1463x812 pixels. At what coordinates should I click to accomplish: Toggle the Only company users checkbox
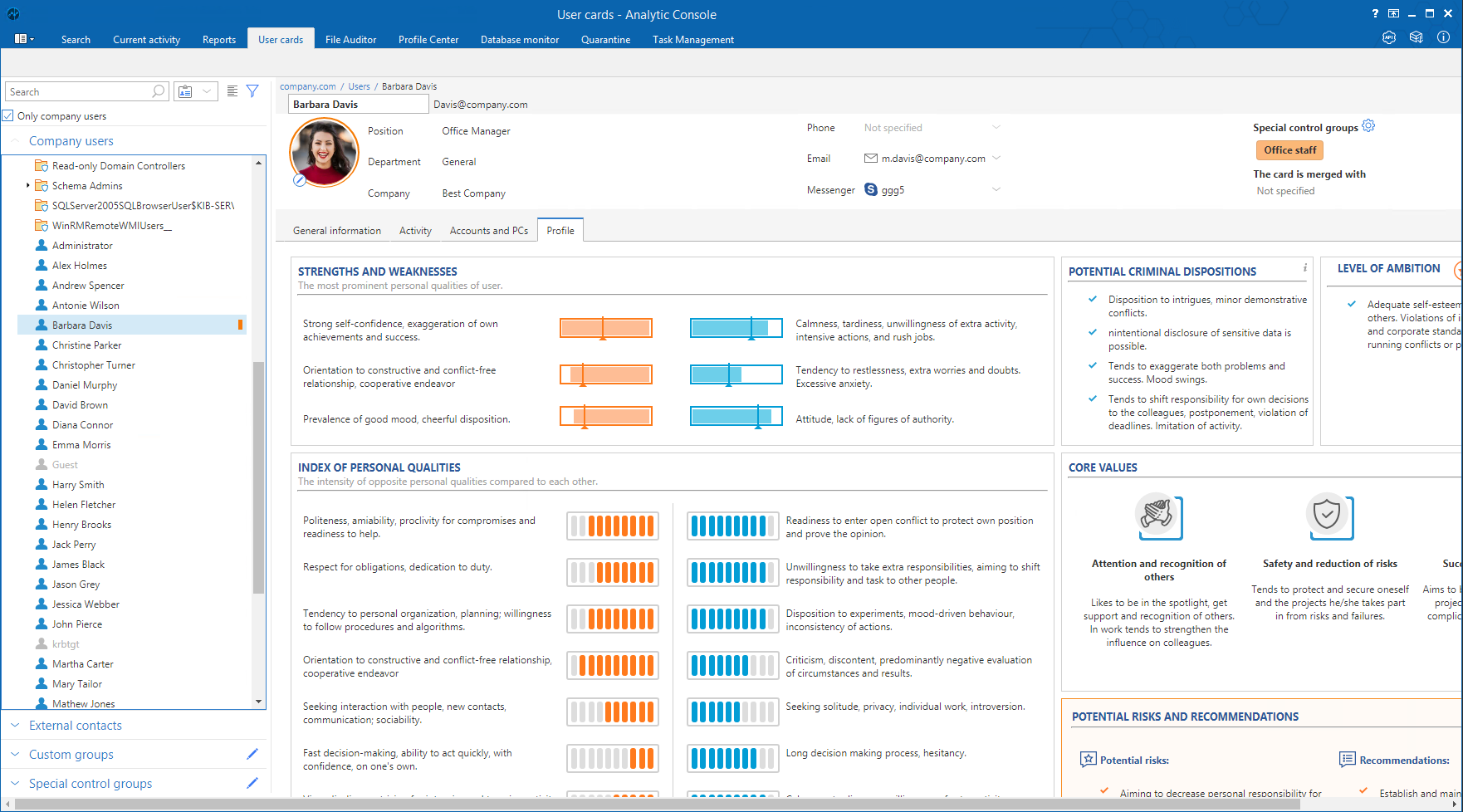click(8, 115)
